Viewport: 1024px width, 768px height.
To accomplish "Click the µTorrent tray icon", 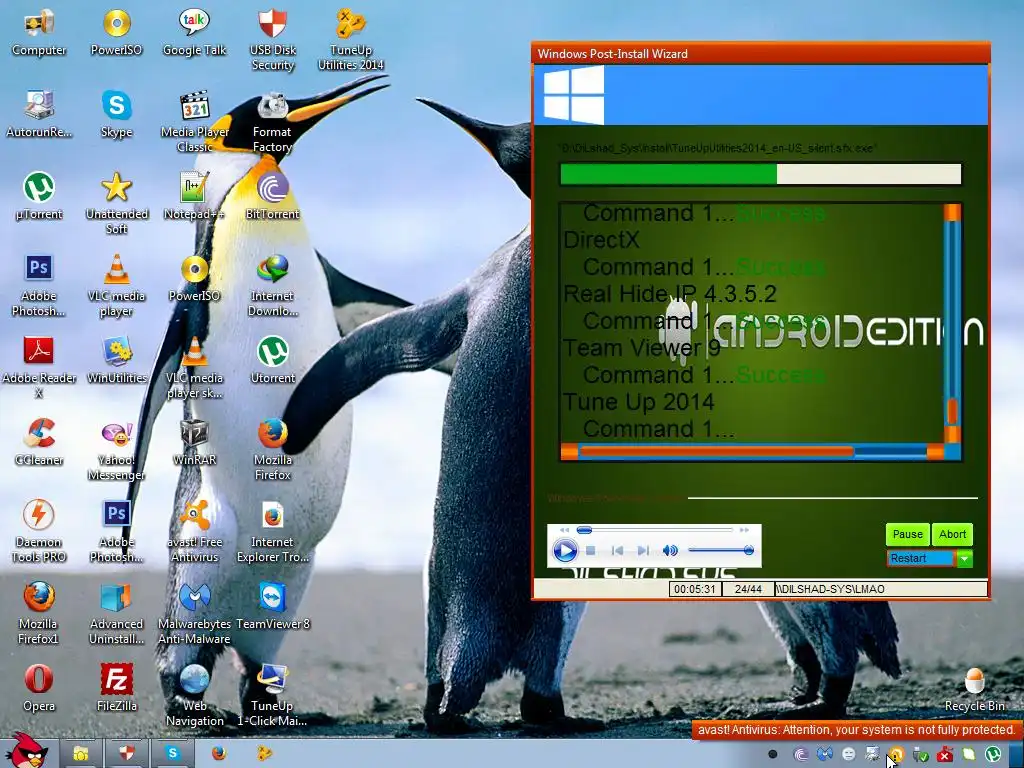I will [993, 755].
